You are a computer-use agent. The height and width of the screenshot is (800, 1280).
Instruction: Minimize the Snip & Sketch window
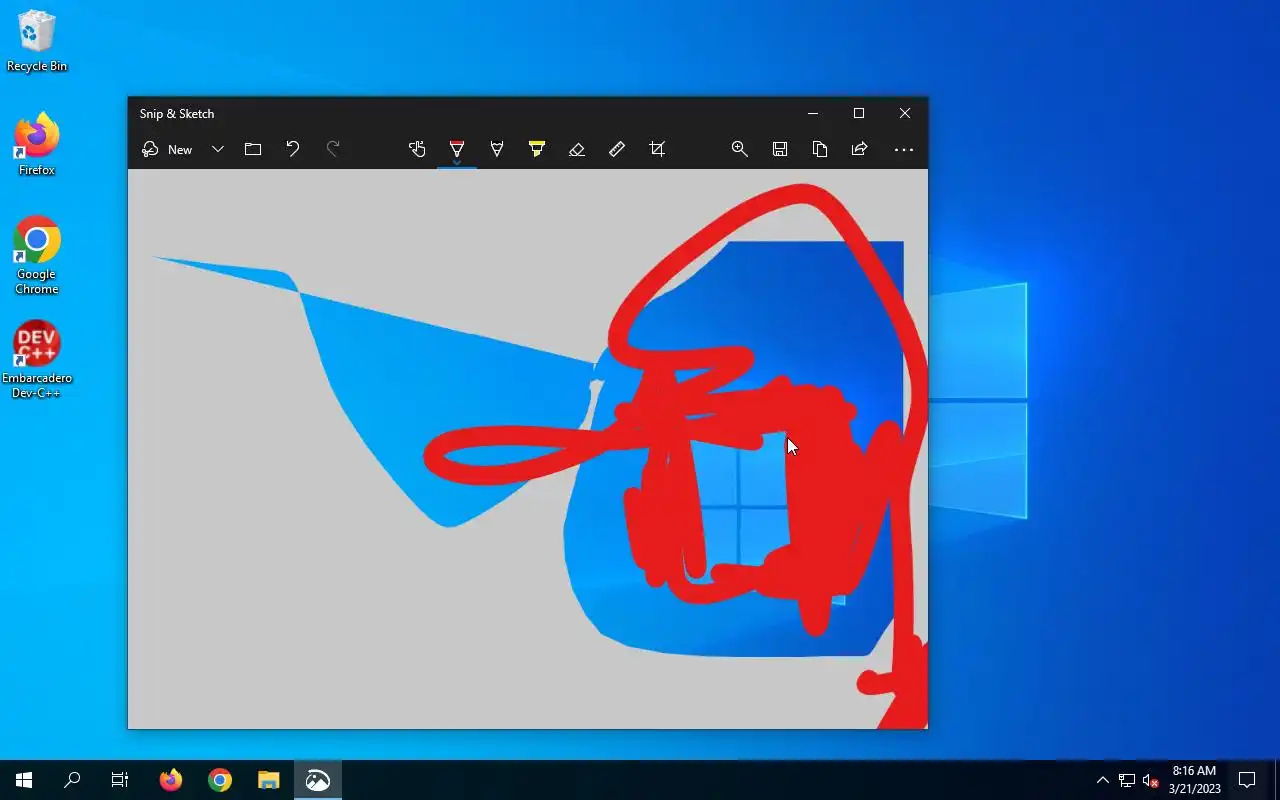813,113
